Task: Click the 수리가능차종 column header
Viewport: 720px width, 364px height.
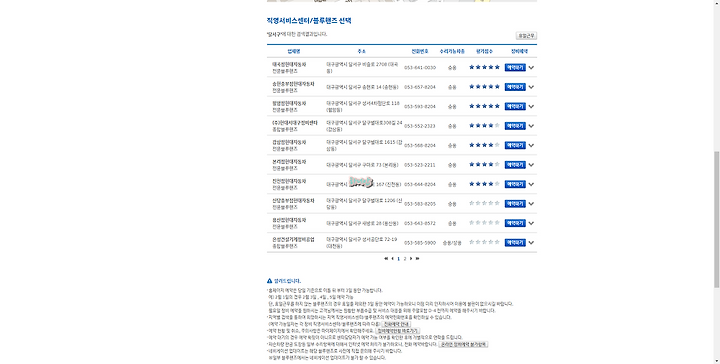Action: point(452,51)
